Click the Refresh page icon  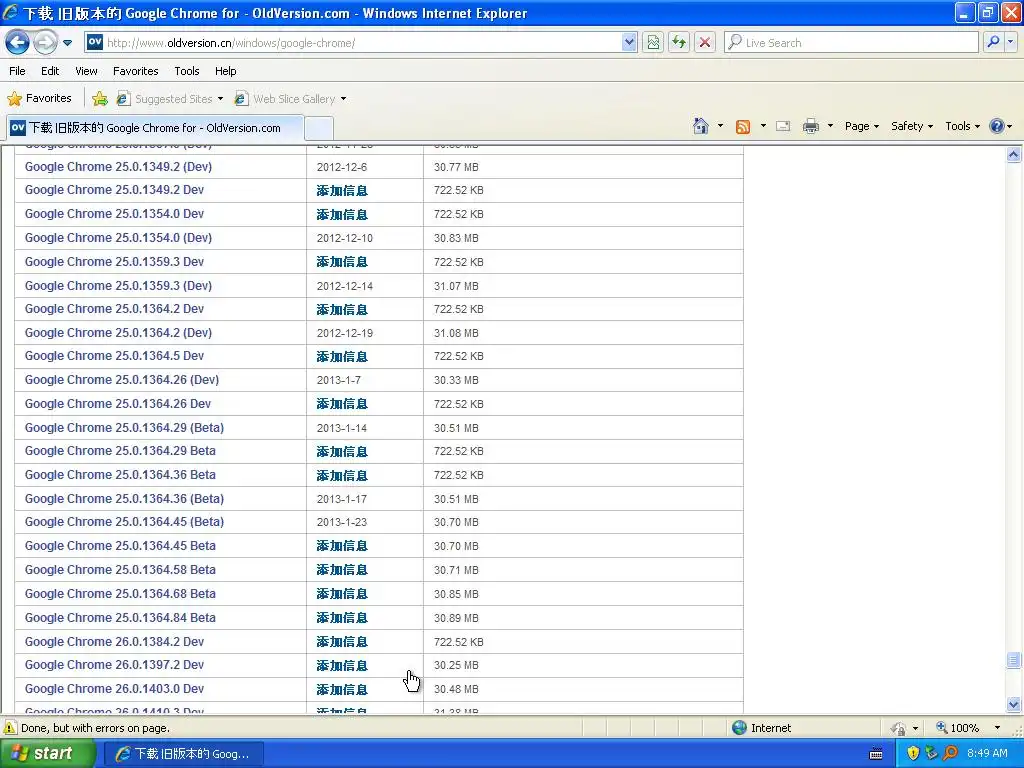click(679, 43)
